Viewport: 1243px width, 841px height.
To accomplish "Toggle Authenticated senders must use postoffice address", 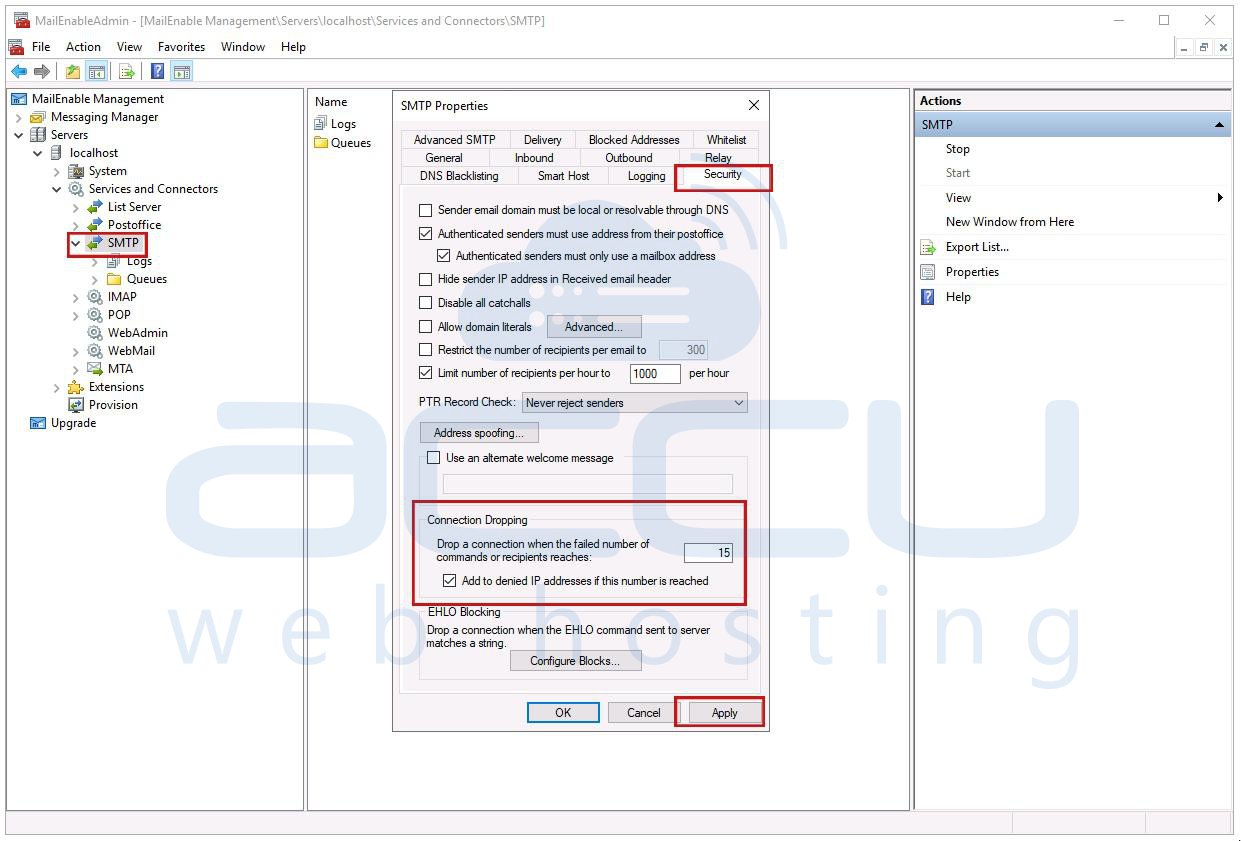I will point(426,234).
